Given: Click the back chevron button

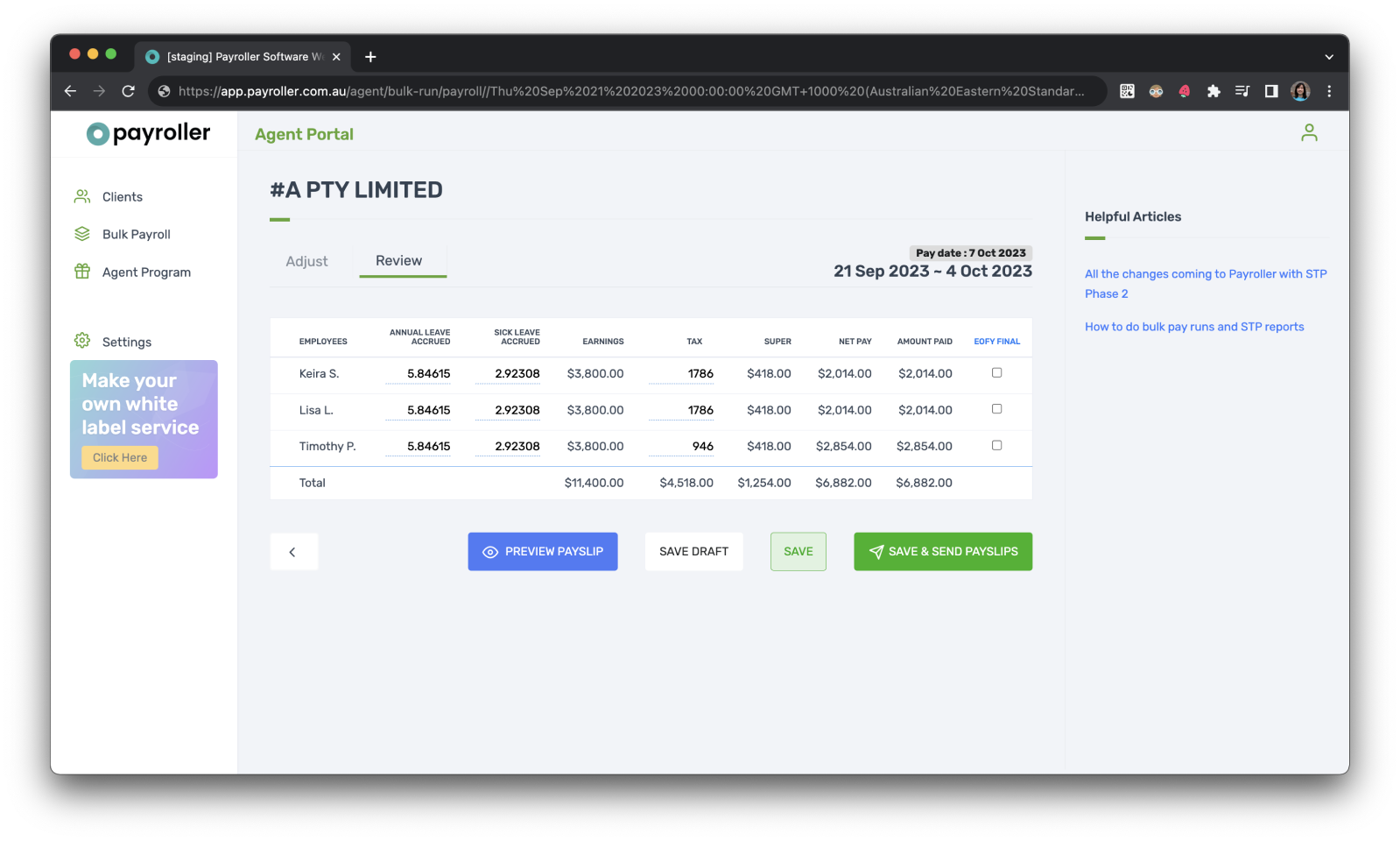Looking at the screenshot, I should tap(293, 552).
